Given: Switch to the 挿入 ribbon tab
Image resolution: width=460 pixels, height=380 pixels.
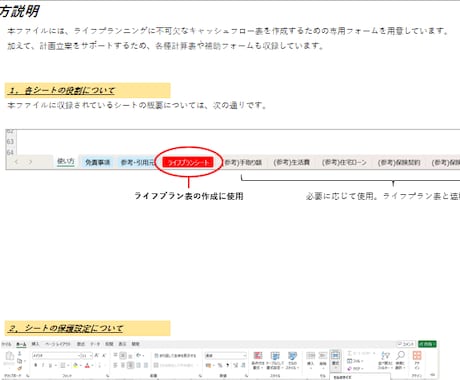Looking at the screenshot, I should (35, 344).
